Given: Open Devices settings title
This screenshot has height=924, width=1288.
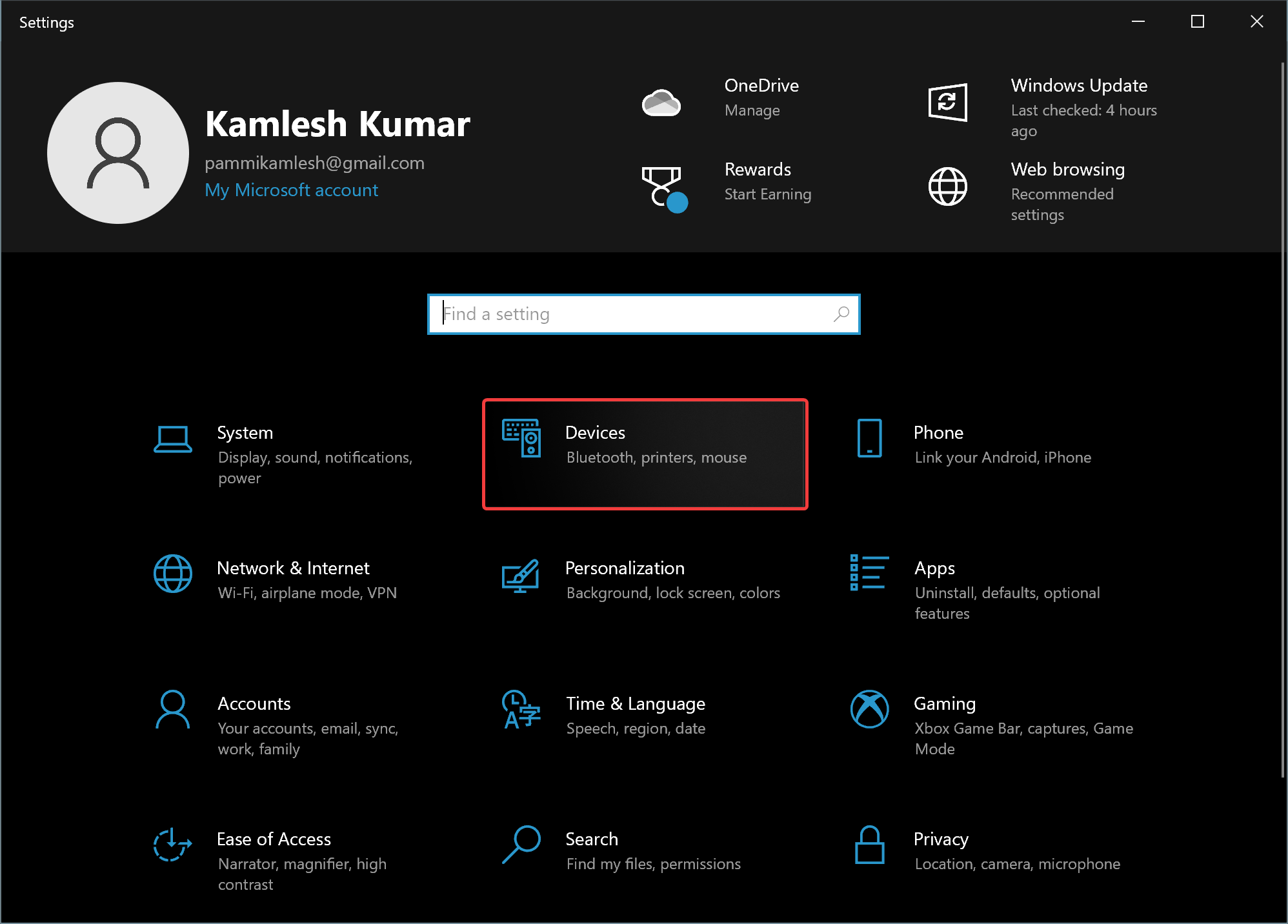Looking at the screenshot, I should point(595,432).
